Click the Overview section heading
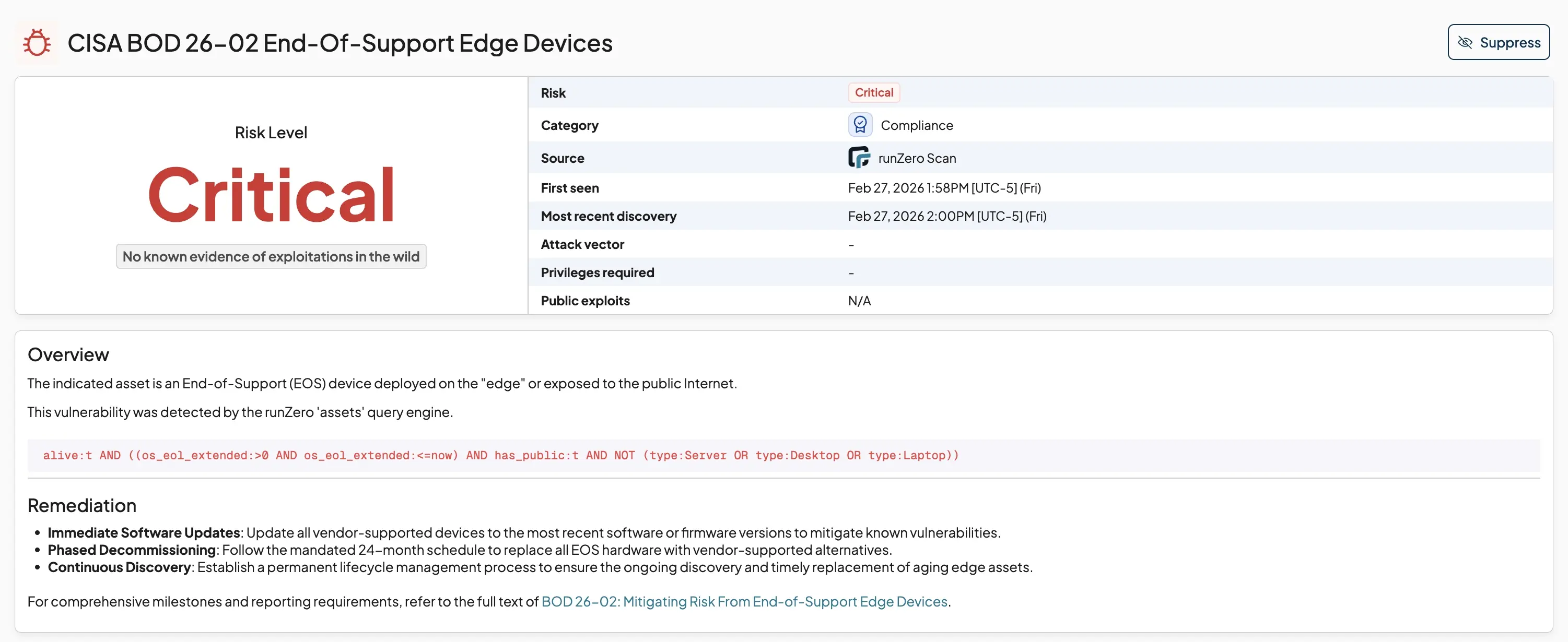 68,354
